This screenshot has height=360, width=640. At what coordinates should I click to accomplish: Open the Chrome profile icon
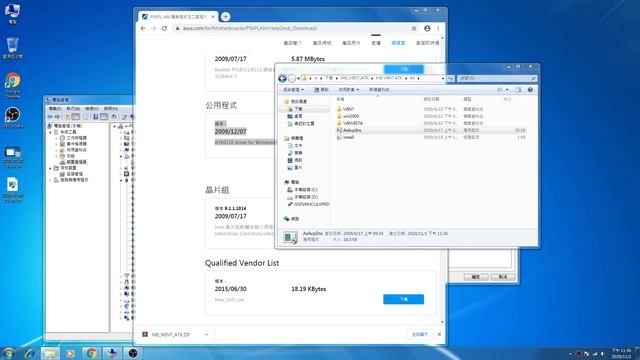[x=427, y=28]
